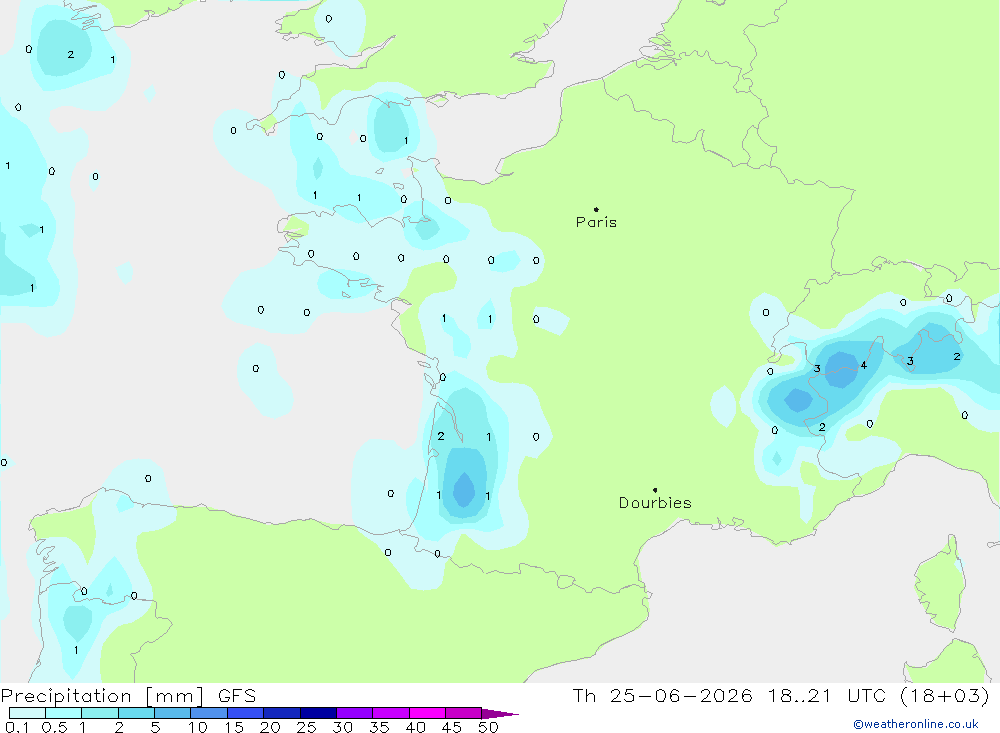1000x733 pixels.
Task: Click the '4' precipitation value on the map
Action: click(x=864, y=365)
